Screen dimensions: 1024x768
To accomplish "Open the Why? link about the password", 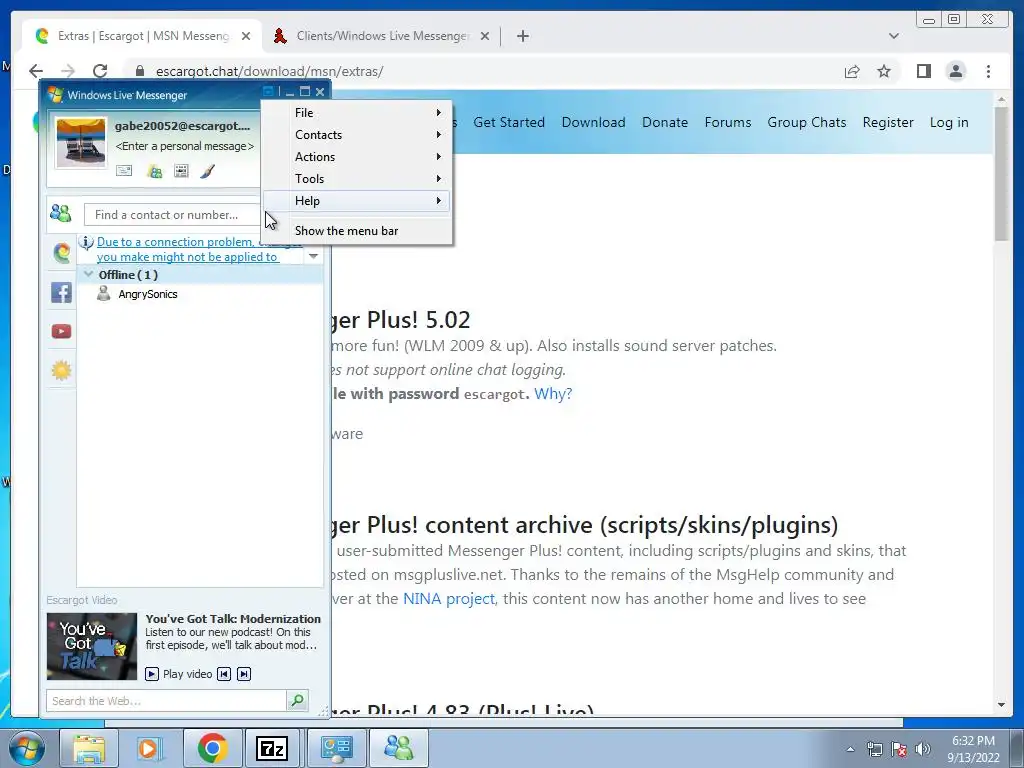I will [x=553, y=394].
